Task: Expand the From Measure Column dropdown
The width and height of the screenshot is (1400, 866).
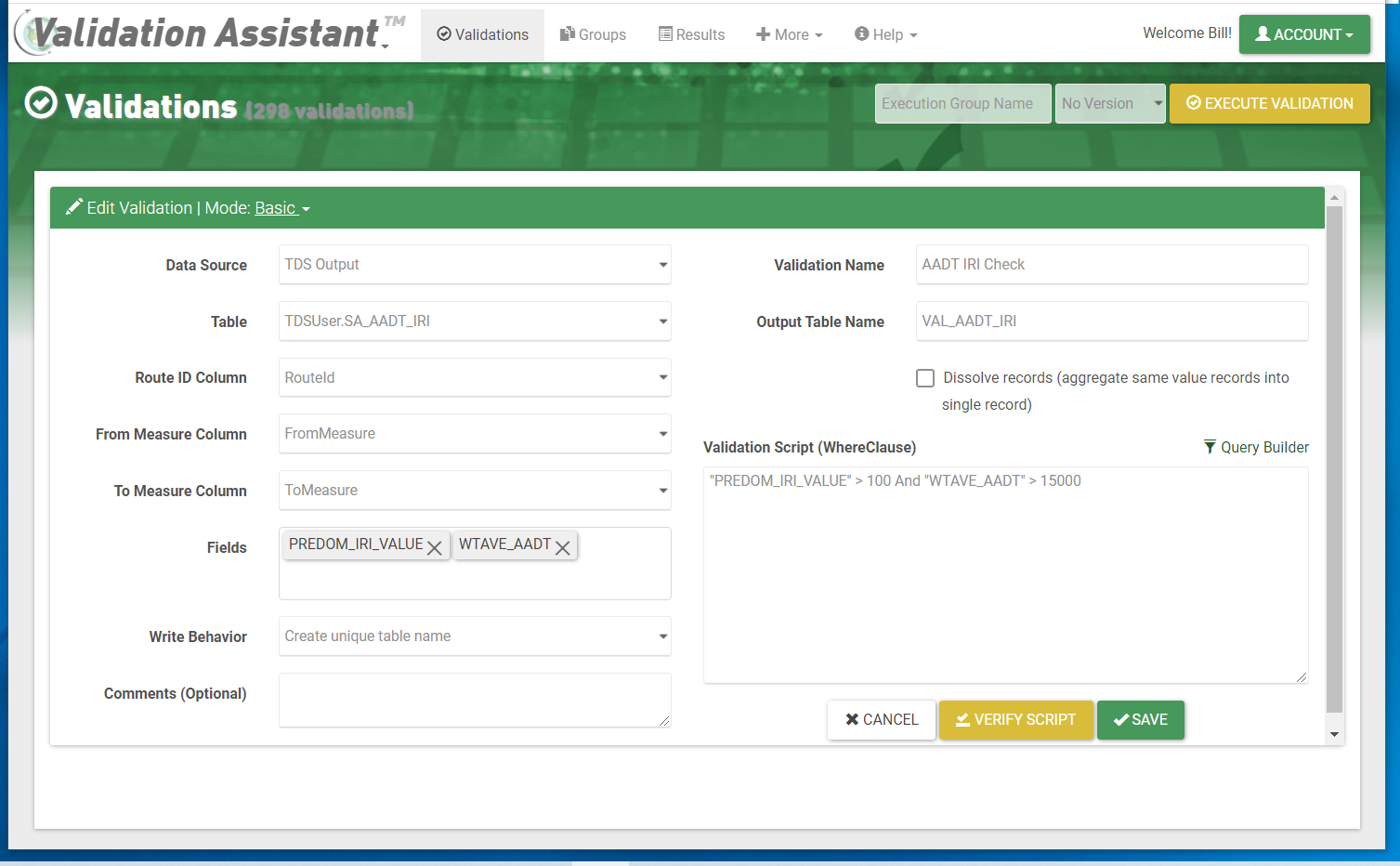Action: (475, 434)
